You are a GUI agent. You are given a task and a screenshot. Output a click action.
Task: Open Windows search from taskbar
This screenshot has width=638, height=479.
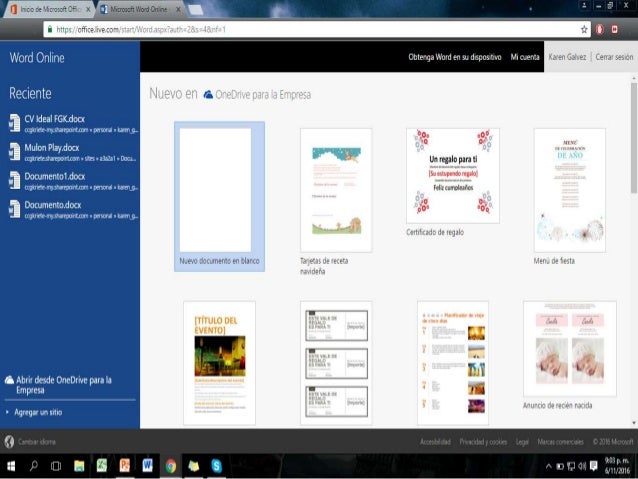click(x=34, y=466)
